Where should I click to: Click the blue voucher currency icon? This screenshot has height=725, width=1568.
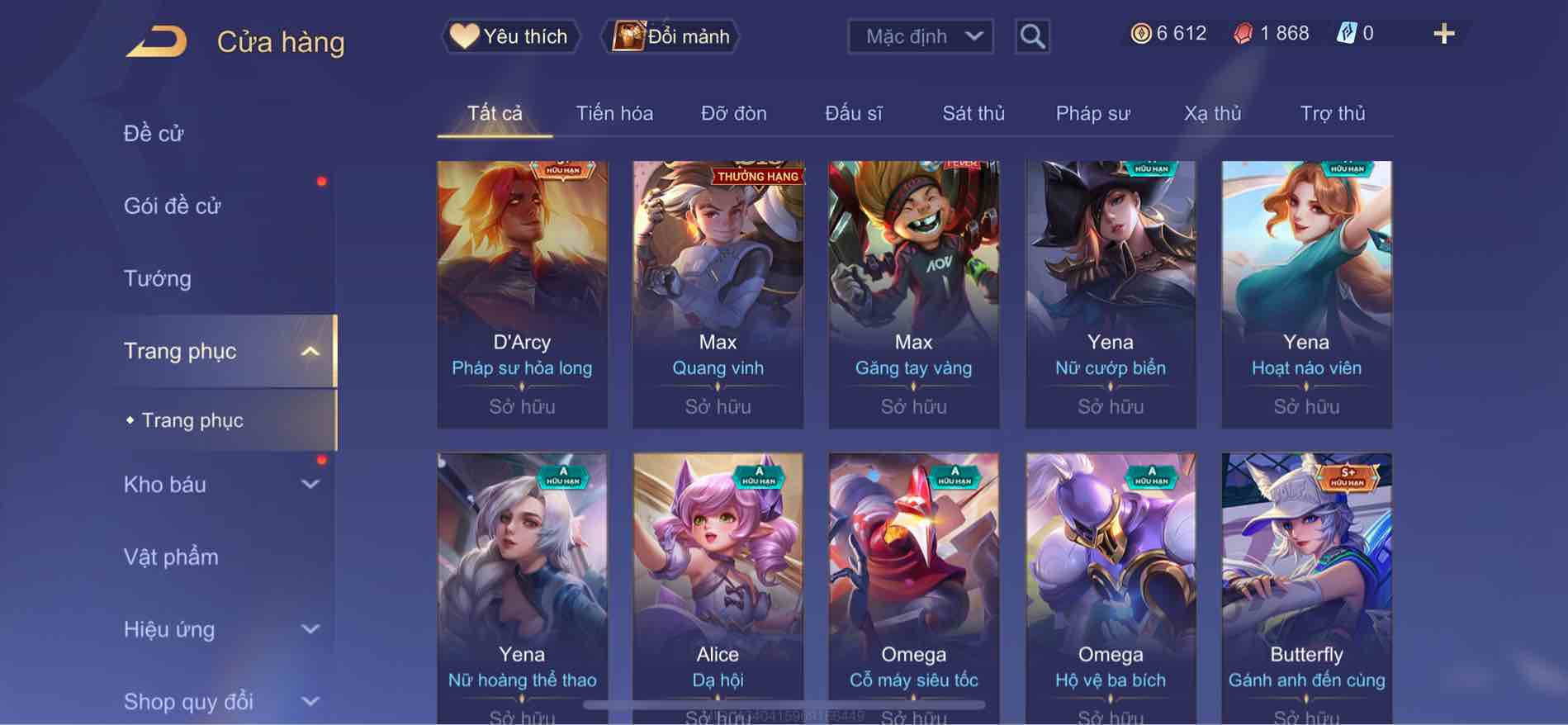click(1346, 34)
